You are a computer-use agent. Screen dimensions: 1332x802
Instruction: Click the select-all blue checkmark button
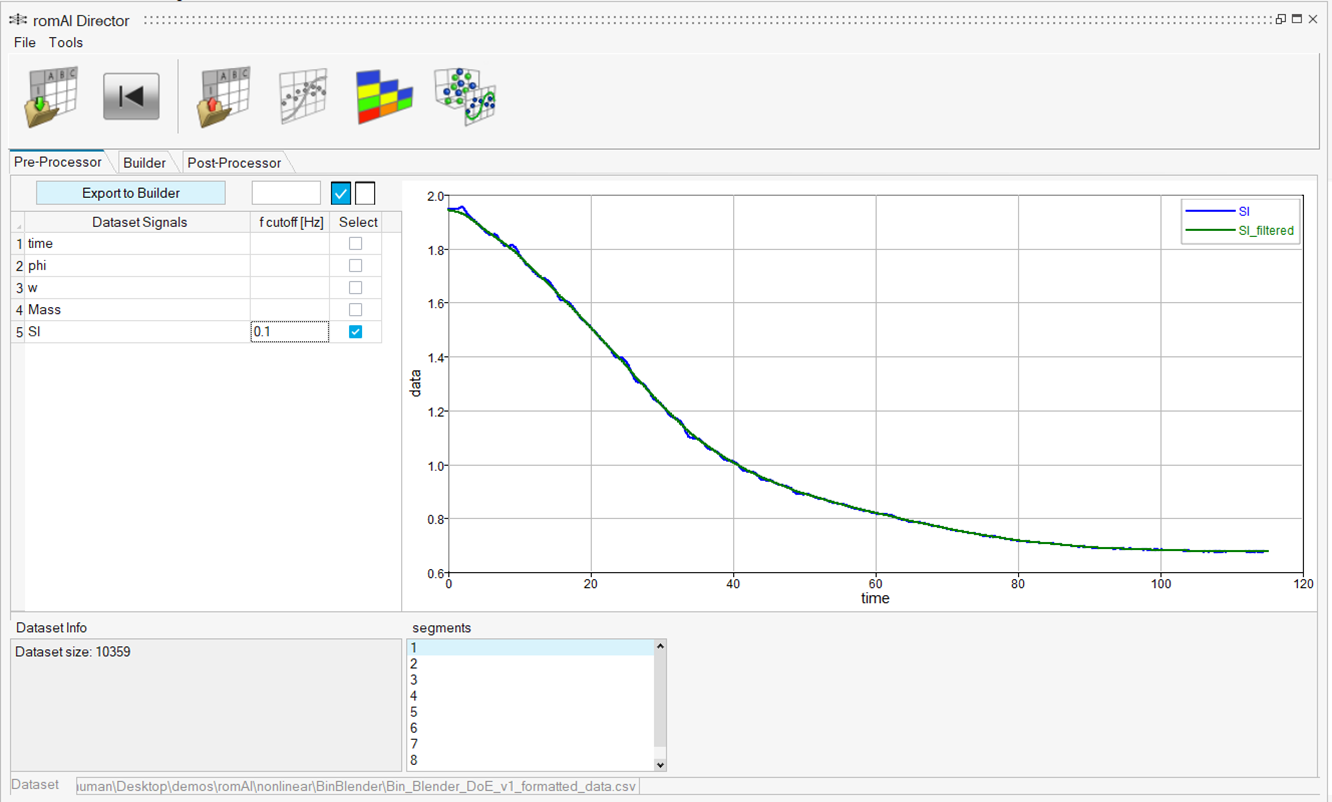341,193
